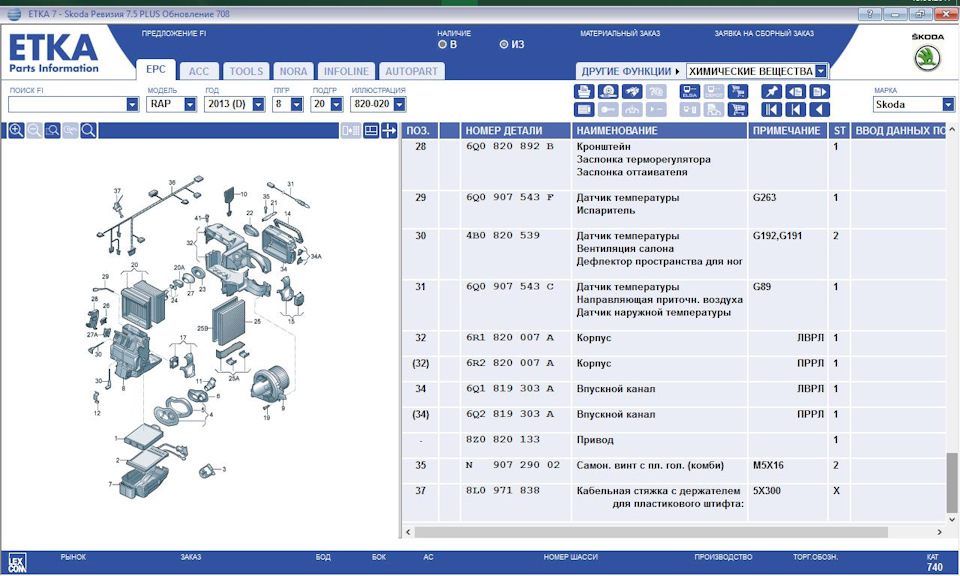Select part number 8Z0 820 133
960x576 pixels.
pyautogui.click(x=503, y=439)
